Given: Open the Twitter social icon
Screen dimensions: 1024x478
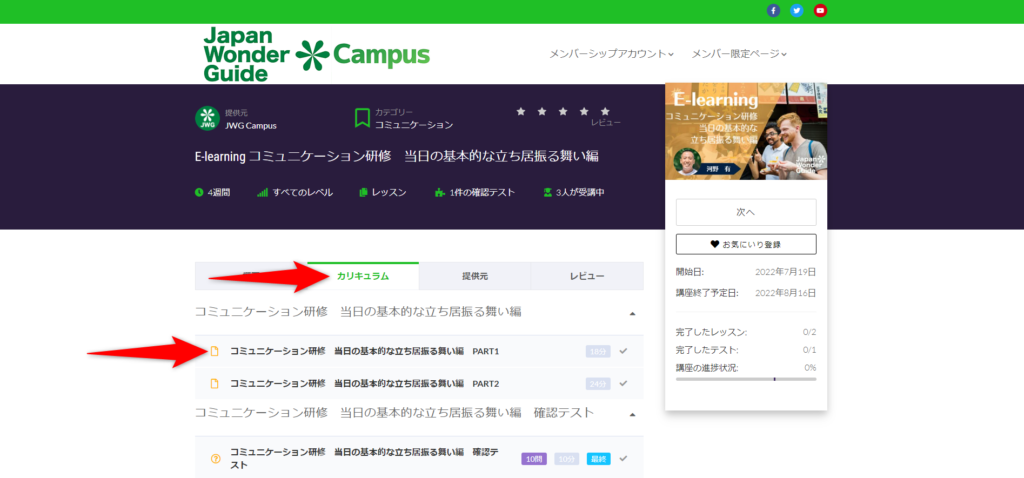Looking at the screenshot, I should [797, 11].
